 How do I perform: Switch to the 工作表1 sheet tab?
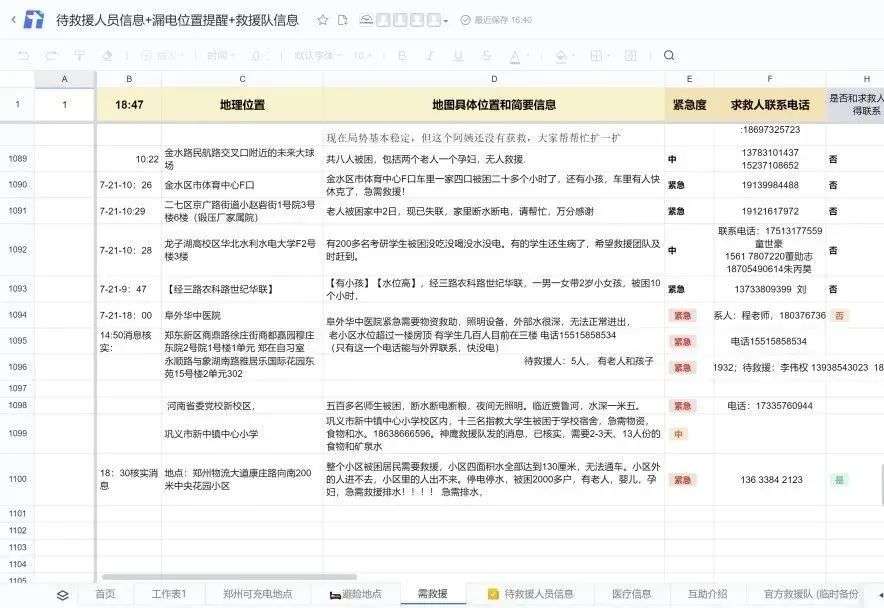click(169, 594)
